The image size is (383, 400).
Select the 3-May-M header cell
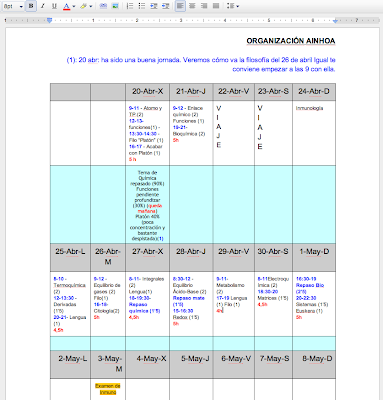(x=108, y=364)
